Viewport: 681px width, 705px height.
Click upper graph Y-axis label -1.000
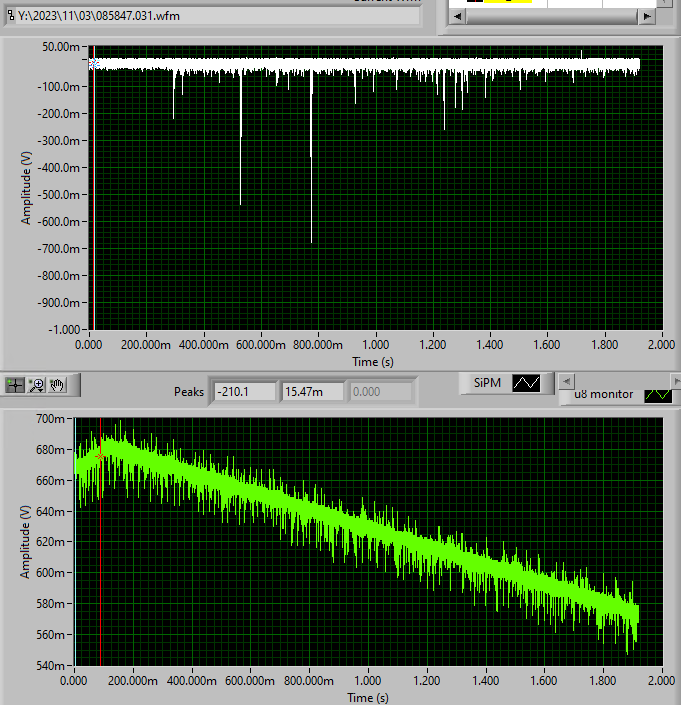pos(64,330)
